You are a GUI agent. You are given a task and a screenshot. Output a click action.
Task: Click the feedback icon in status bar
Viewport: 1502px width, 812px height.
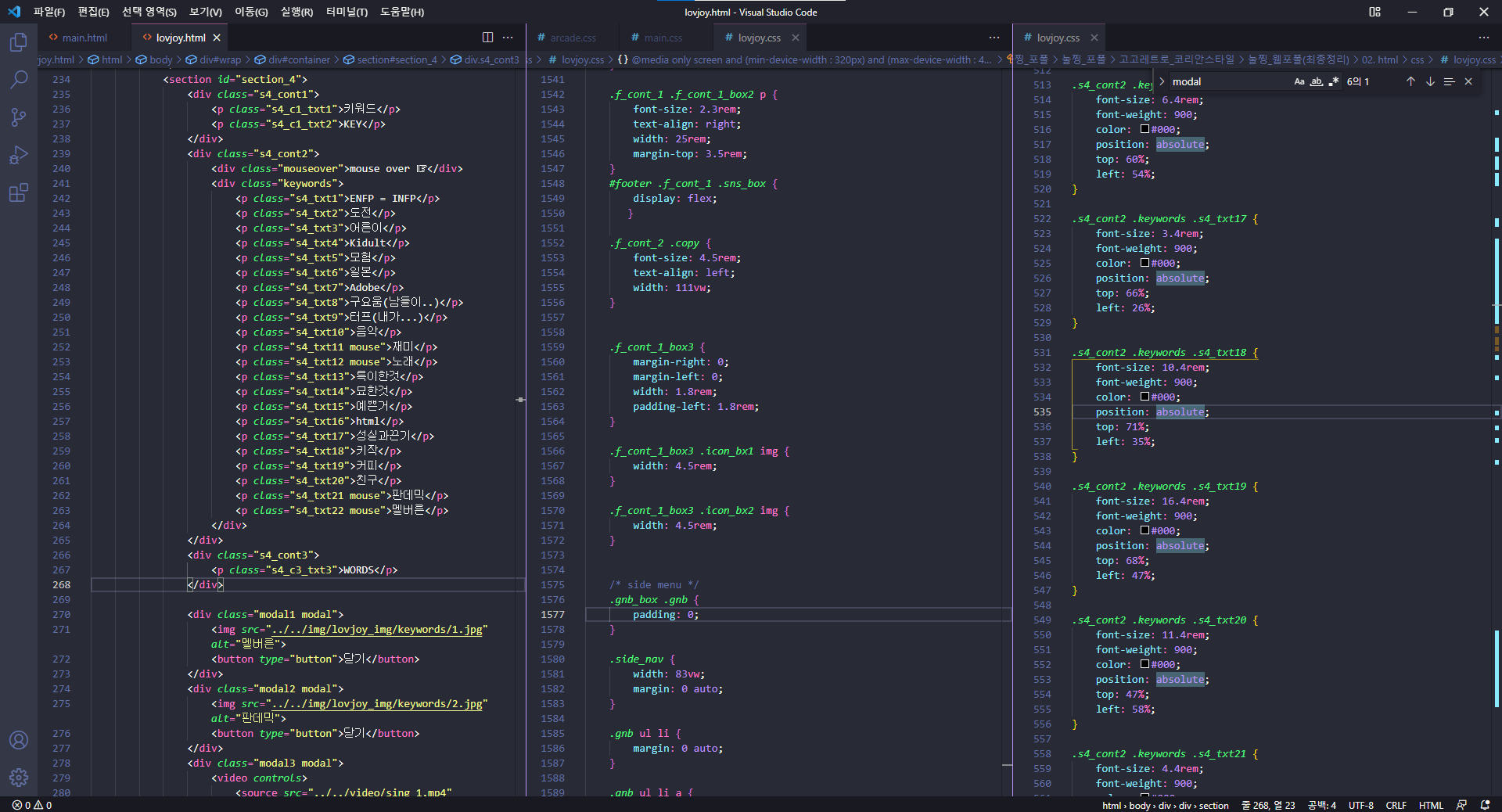[x=1461, y=805]
